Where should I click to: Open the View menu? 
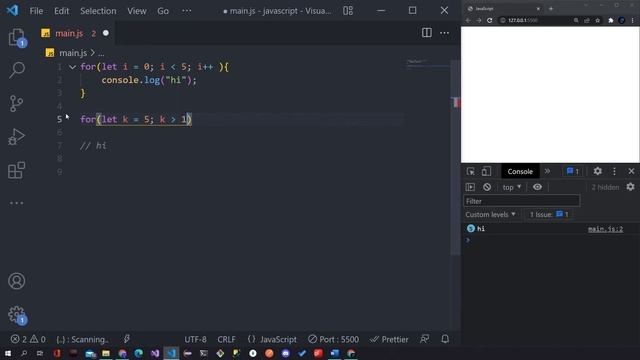point(137,11)
